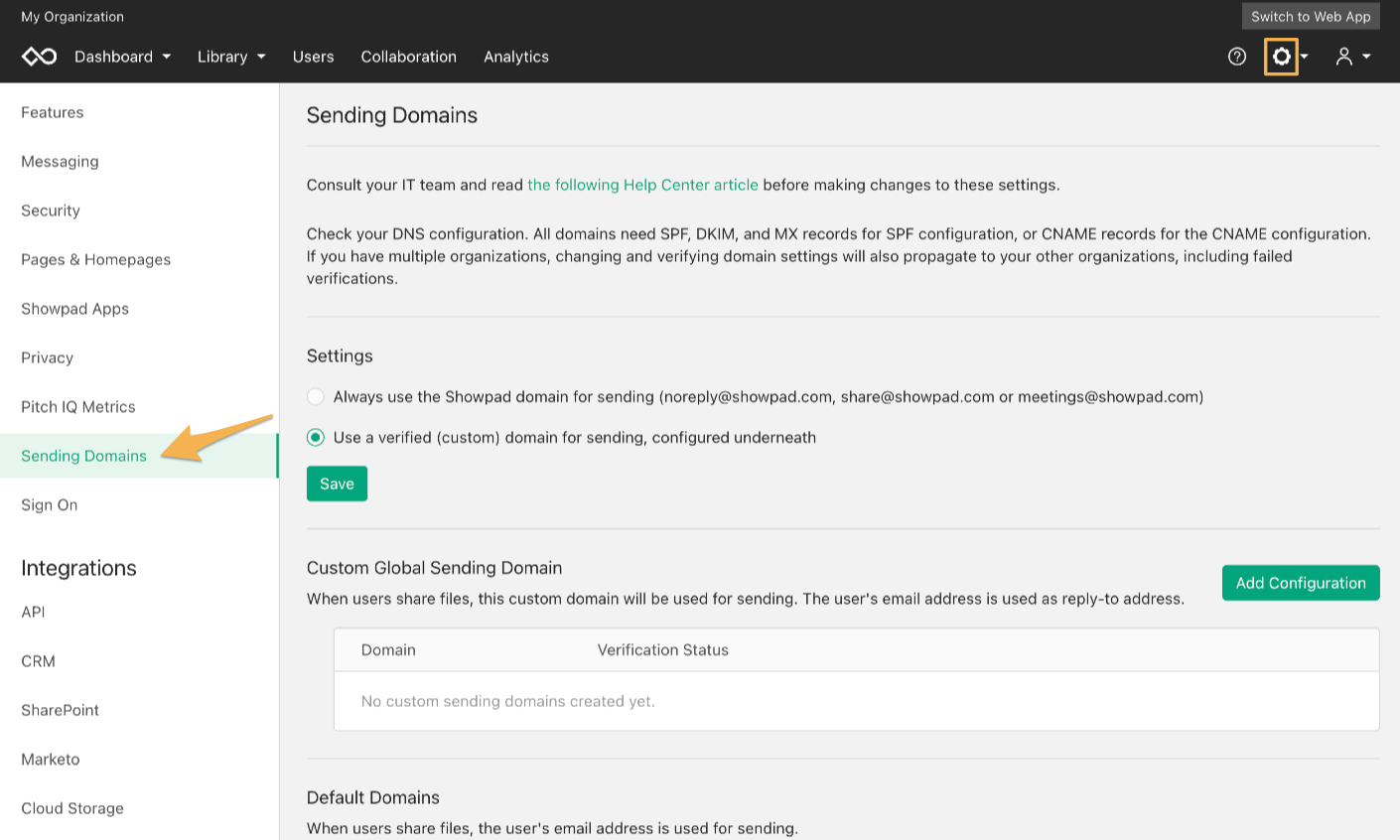Screen dimensions: 1400x840
Task: Open the Collaboration menu item
Action: 408,57
